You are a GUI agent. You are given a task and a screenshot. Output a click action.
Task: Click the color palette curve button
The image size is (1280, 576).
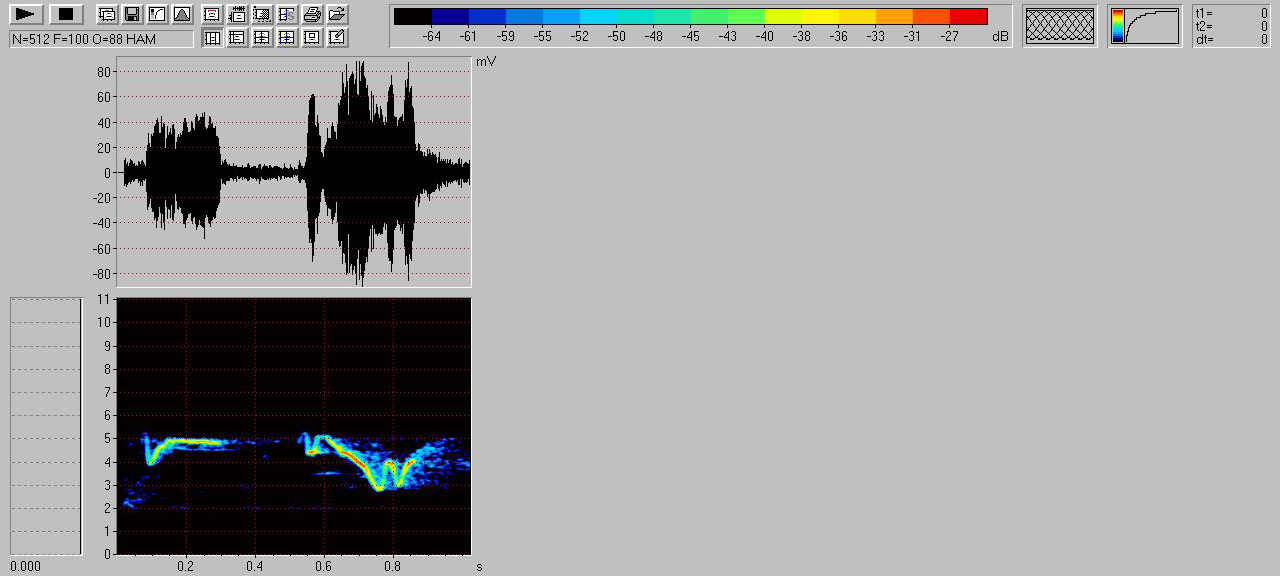[x=1144, y=25]
